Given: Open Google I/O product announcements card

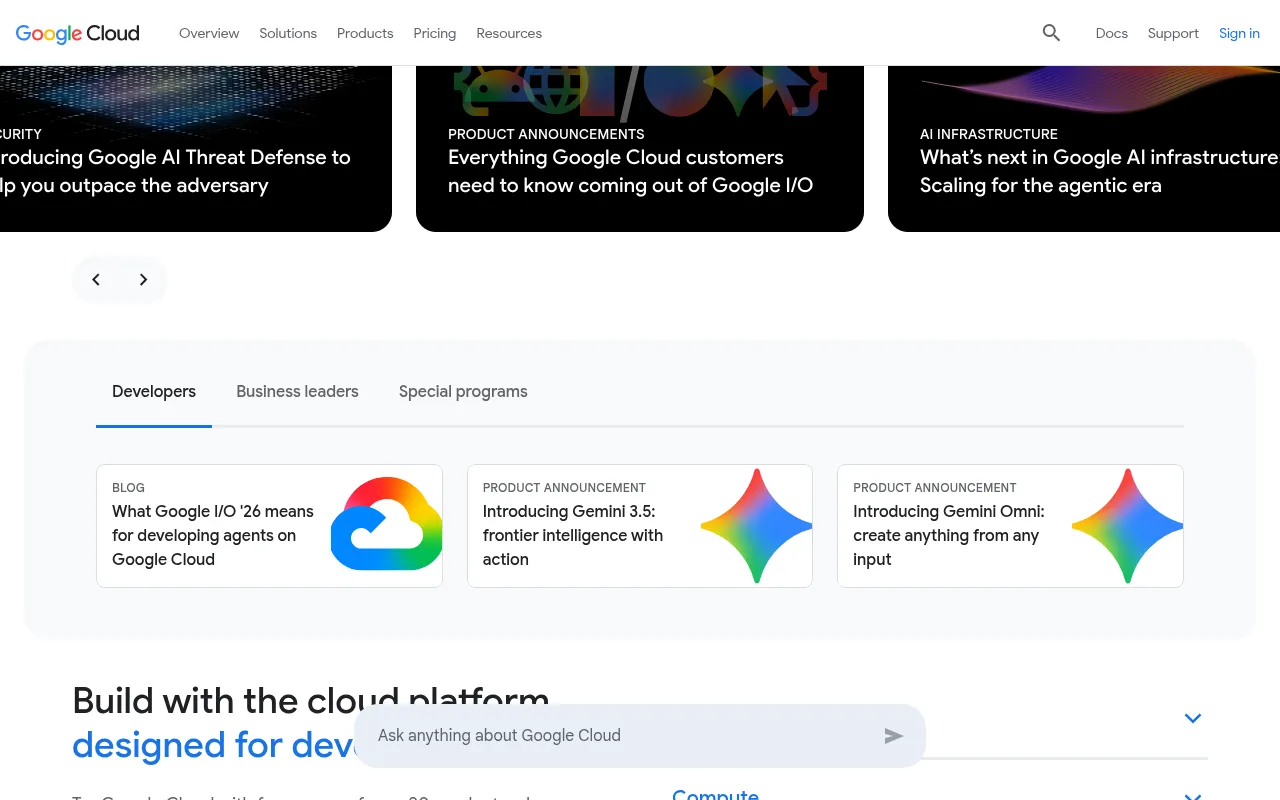Looking at the screenshot, I should pos(640,149).
